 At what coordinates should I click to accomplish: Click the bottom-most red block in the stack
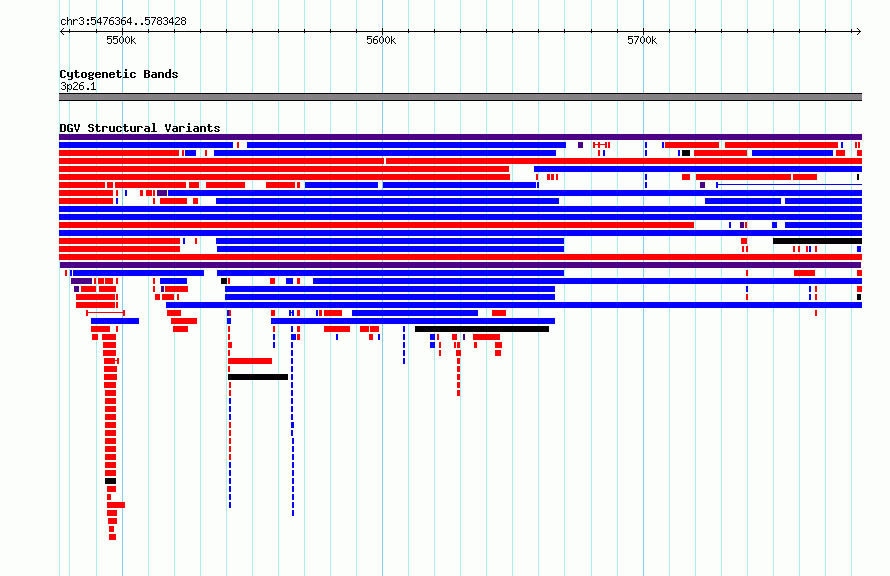click(x=112, y=537)
